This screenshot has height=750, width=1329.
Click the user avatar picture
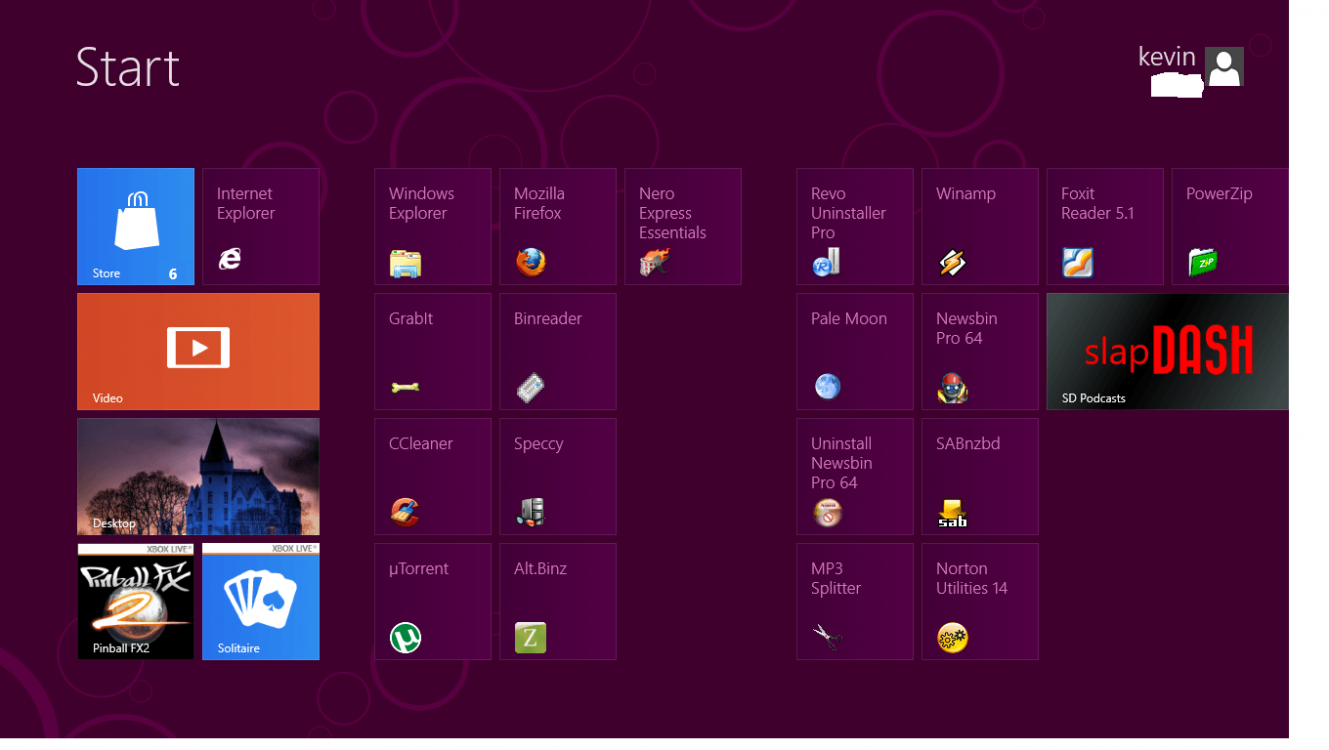[x=1224, y=67]
